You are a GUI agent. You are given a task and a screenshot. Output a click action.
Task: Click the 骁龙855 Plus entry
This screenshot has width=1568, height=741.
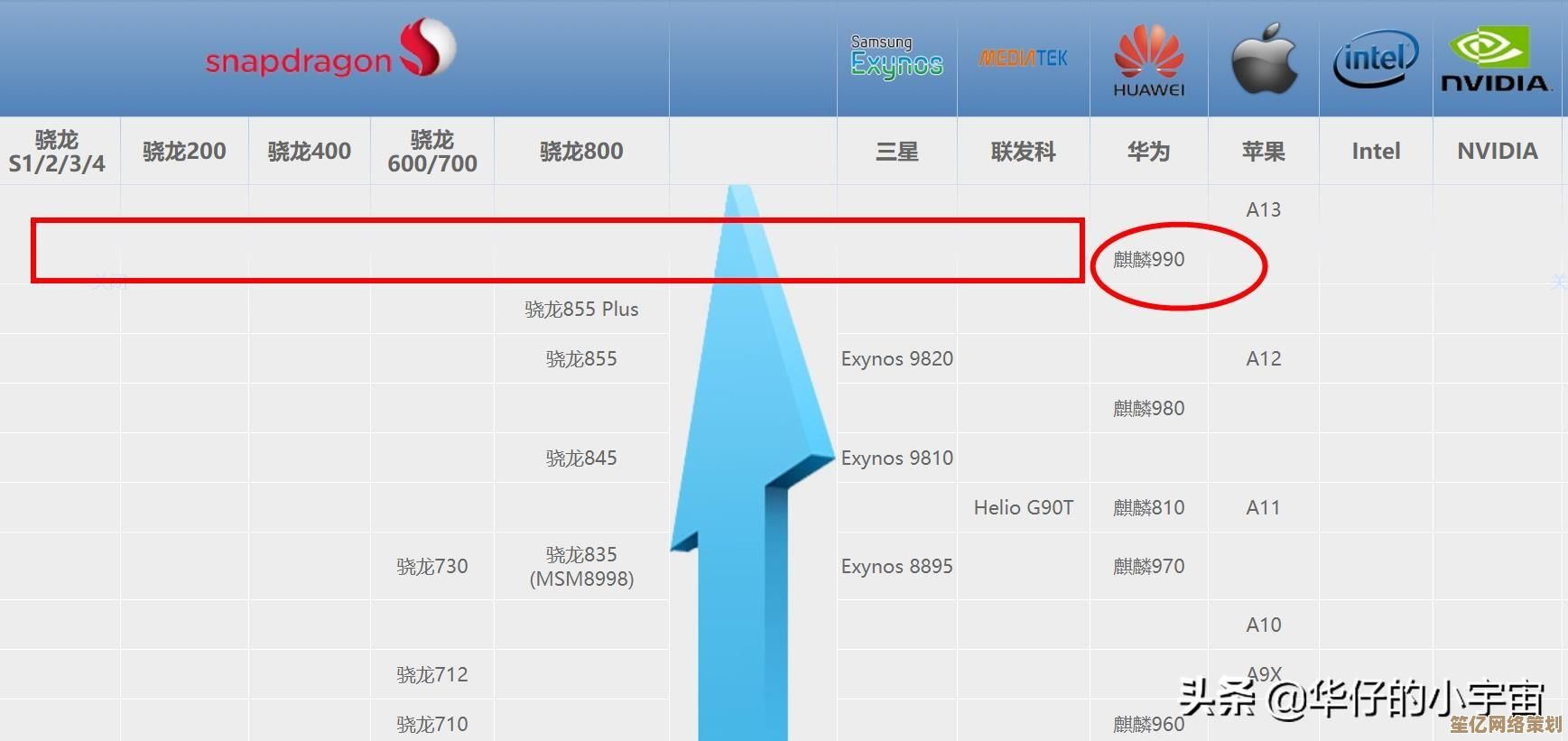pos(581,309)
